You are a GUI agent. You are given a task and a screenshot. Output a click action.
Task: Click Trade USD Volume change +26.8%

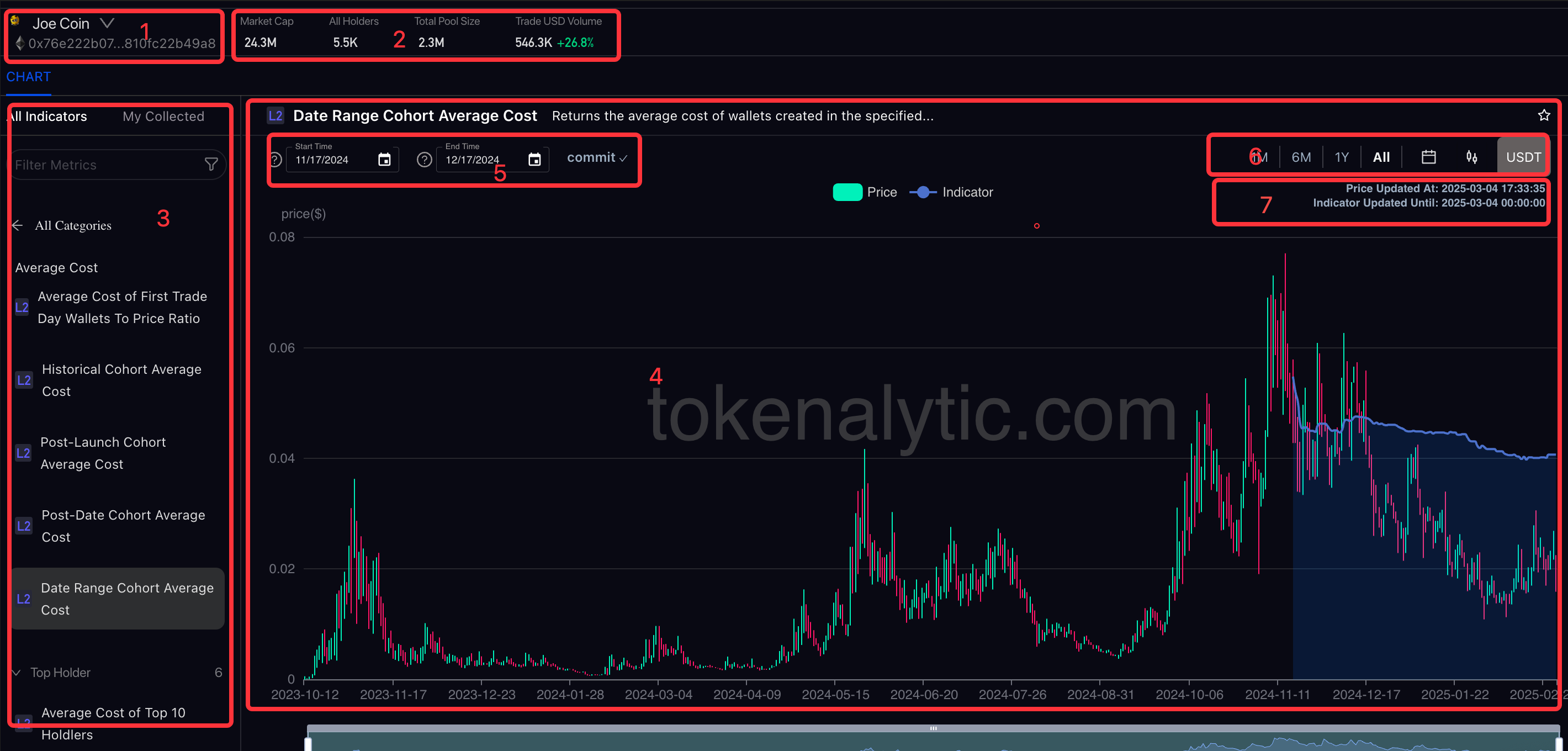click(575, 43)
